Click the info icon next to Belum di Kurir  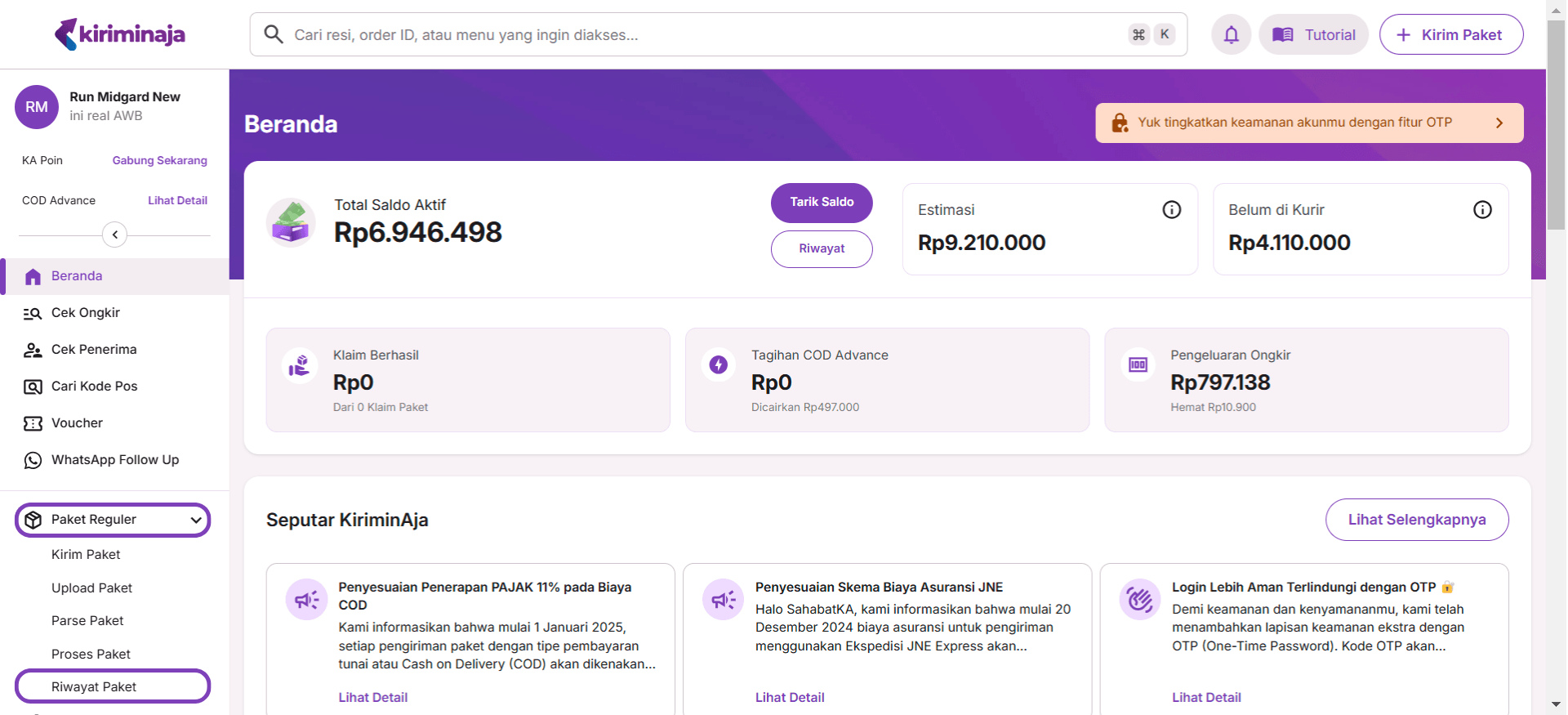[x=1481, y=210]
